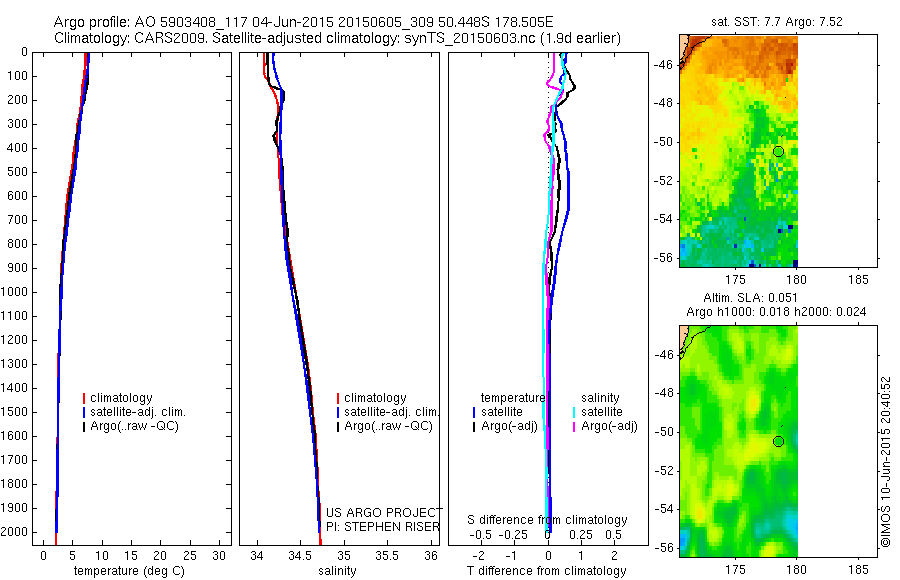This screenshot has width=900, height=580.
Task: Click the -50 latitude label on SST map
Action: coord(662,142)
